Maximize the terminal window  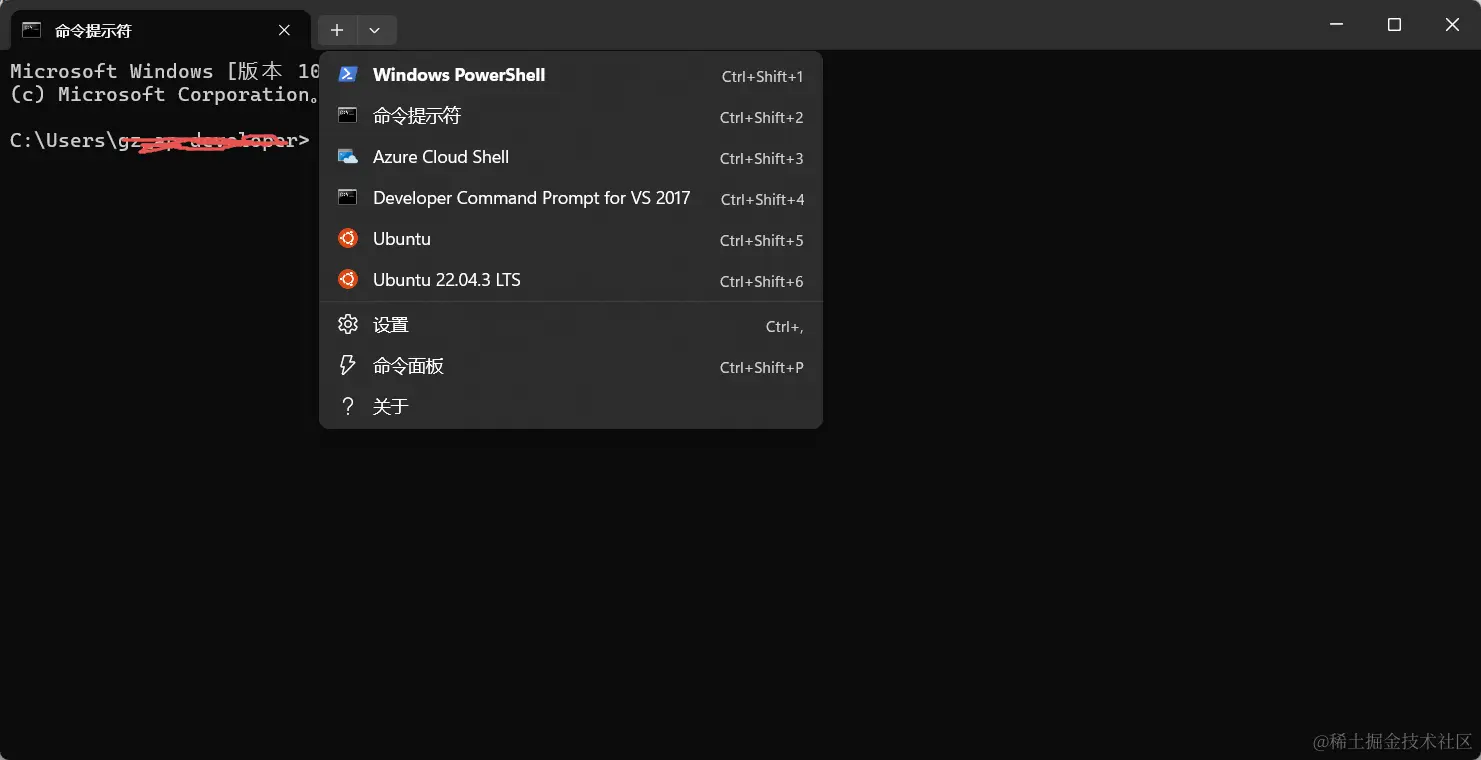click(1394, 25)
